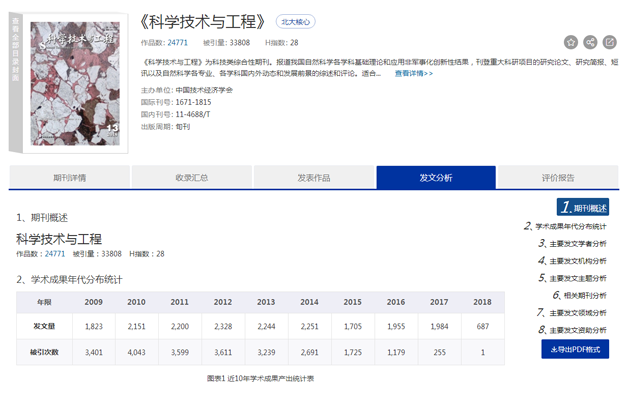Jump to 7. 主要发文领域分析
Screen dimensions: 628x407
click(572, 312)
